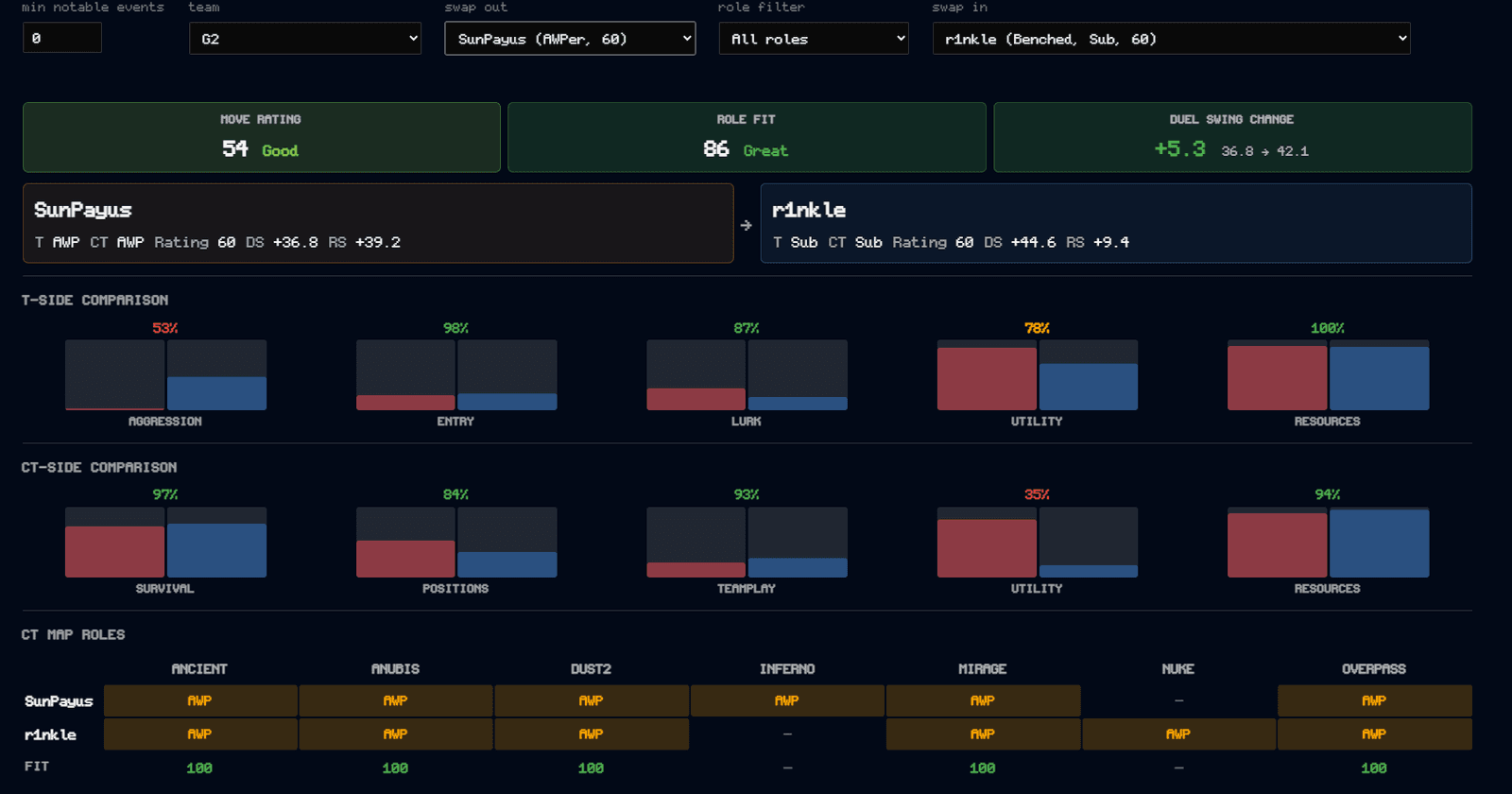The width and height of the screenshot is (1512, 794).
Task: Expand the swap in r1nkle dropdown
Action: (x=1171, y=39)
